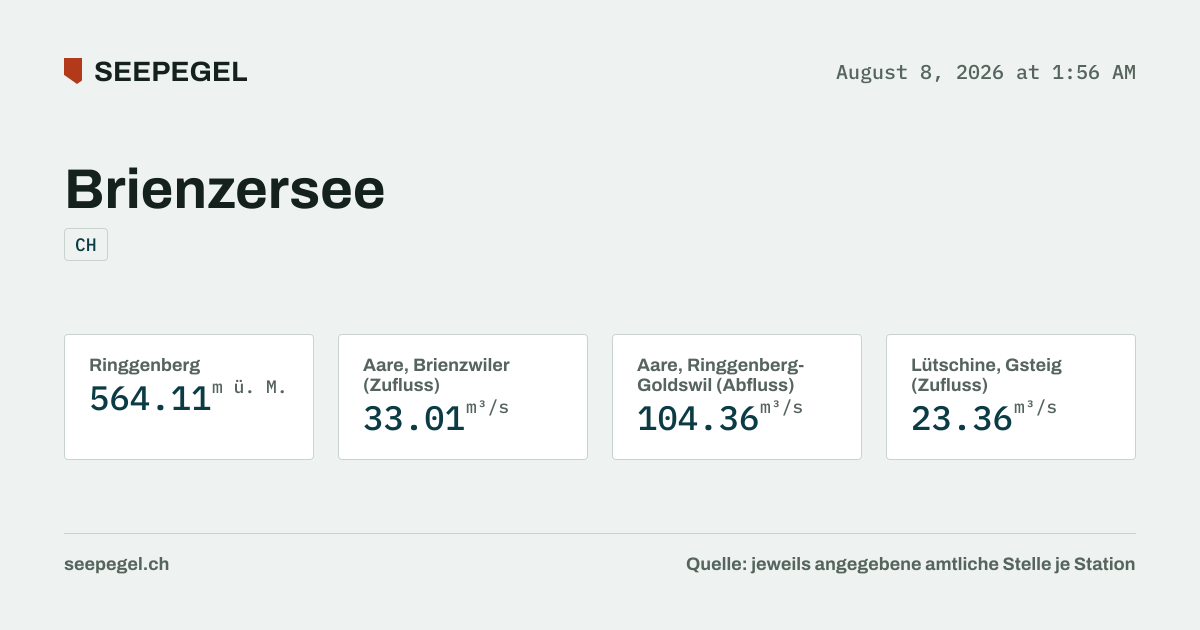Viewport: 1200px width, 630px height.
Task: Click the m³/s unit beside 104.36
Action: [x=781, y=408]
